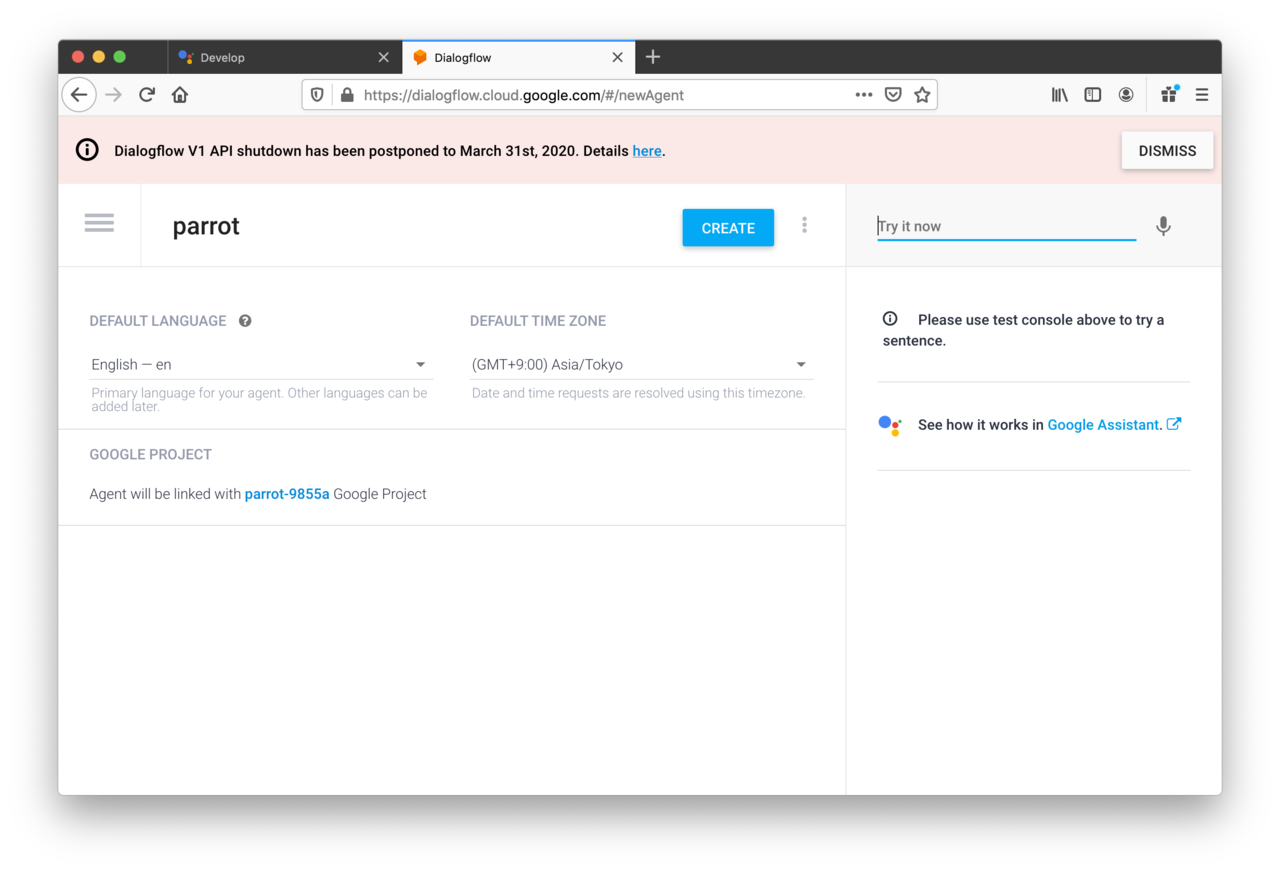Click the CREATE button
This screenshot has height=872, width=1280.
point(728,228)
